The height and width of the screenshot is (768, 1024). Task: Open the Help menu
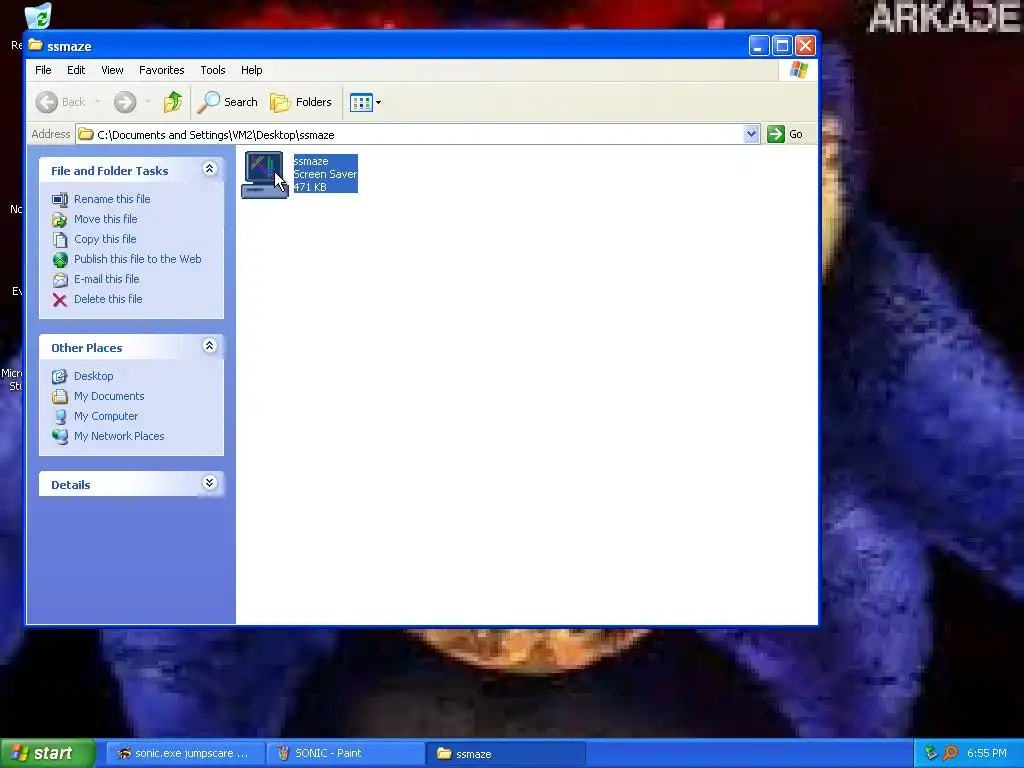tap(251, 70)
